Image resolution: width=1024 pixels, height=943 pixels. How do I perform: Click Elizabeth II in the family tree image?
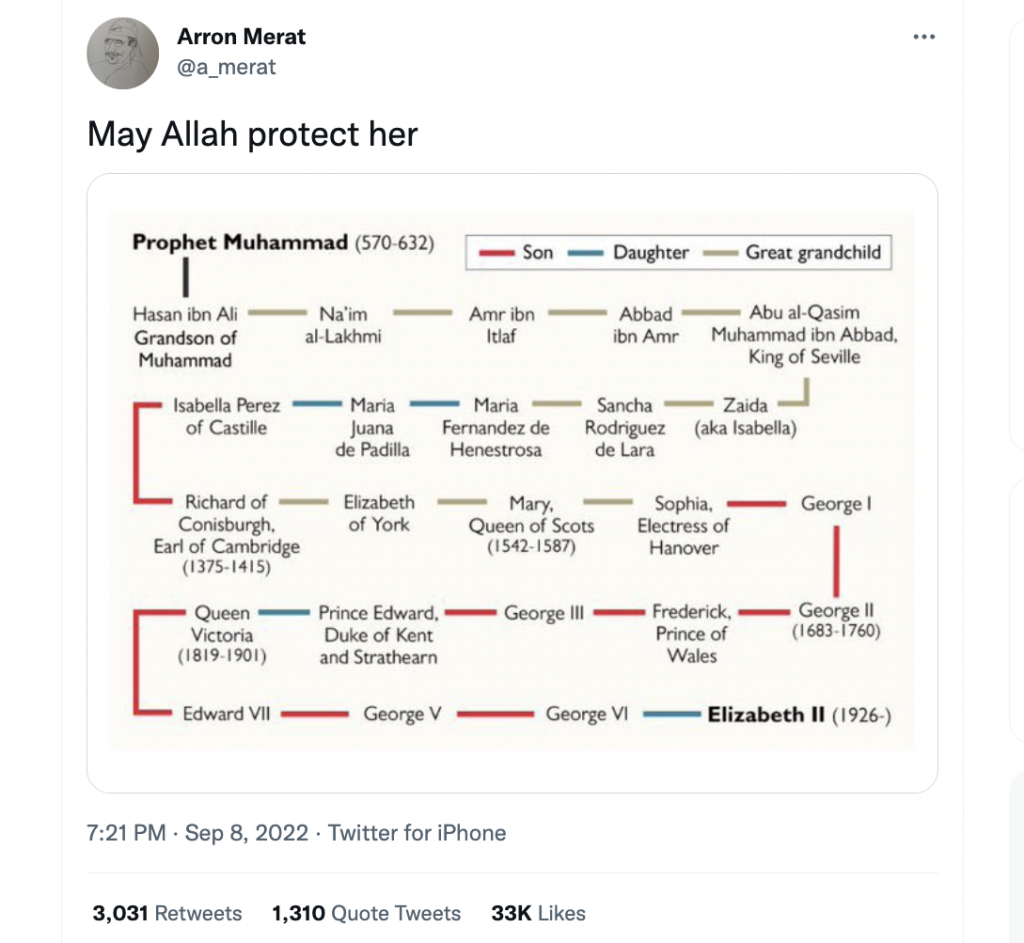coord(767,715)
